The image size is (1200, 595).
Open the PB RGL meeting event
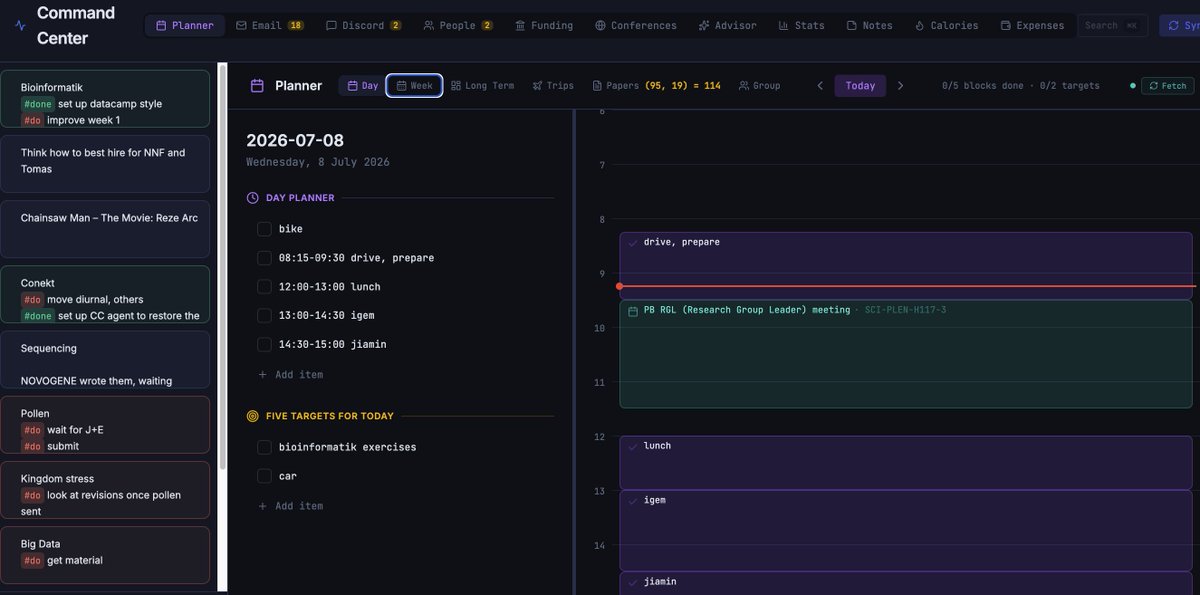pyautogui.click(x=906, y=354)
